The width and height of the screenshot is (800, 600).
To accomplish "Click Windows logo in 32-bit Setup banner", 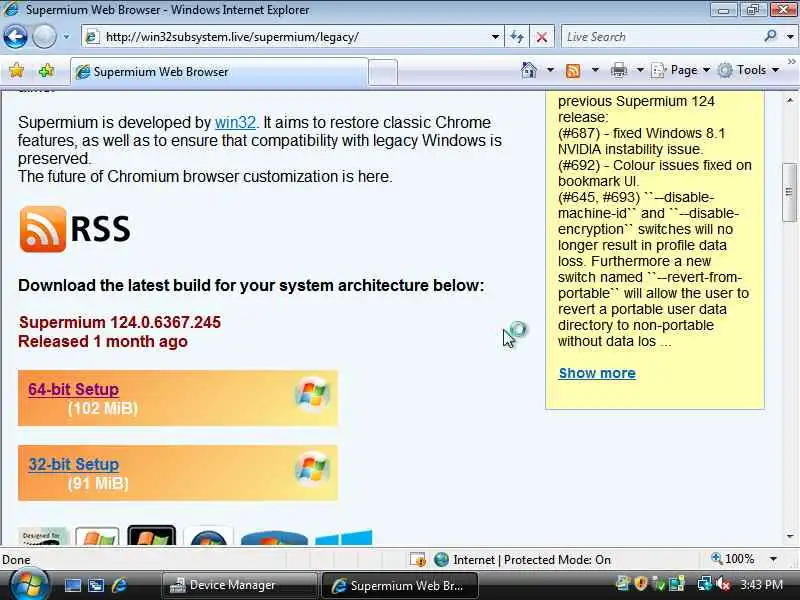I will tap(312, 469).
